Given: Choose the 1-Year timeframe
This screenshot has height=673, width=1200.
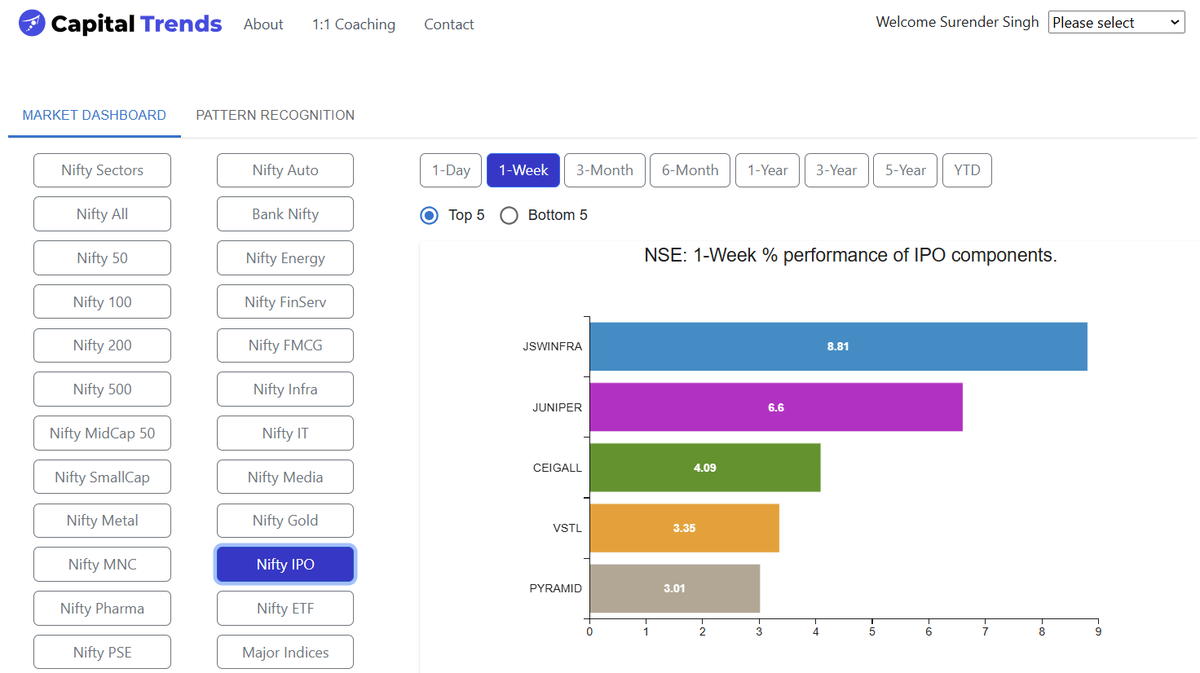Looking at the screenshot, I should (x=768, y=170).
